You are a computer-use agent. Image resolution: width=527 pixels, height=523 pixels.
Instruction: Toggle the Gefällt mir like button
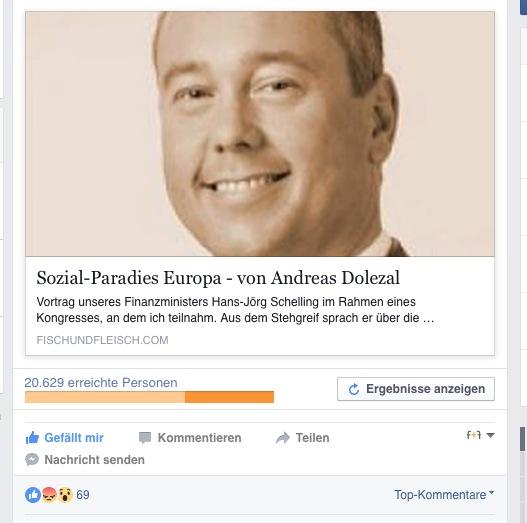coord(65,438)
